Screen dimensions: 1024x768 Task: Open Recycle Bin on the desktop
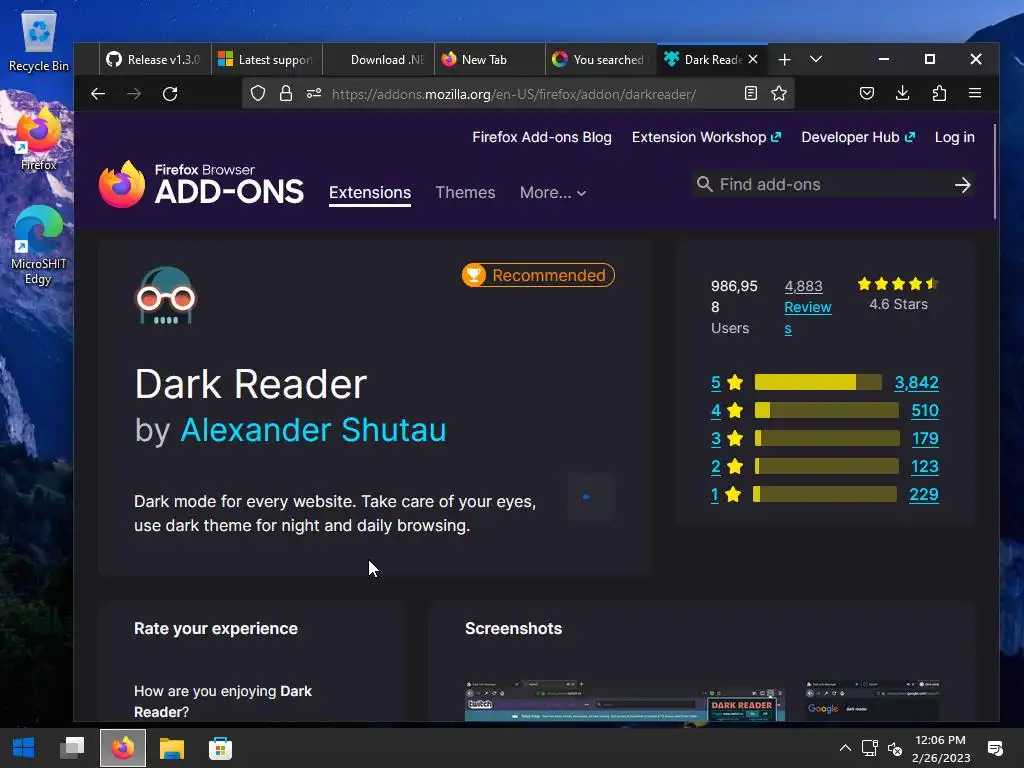[x=39, y=41]
